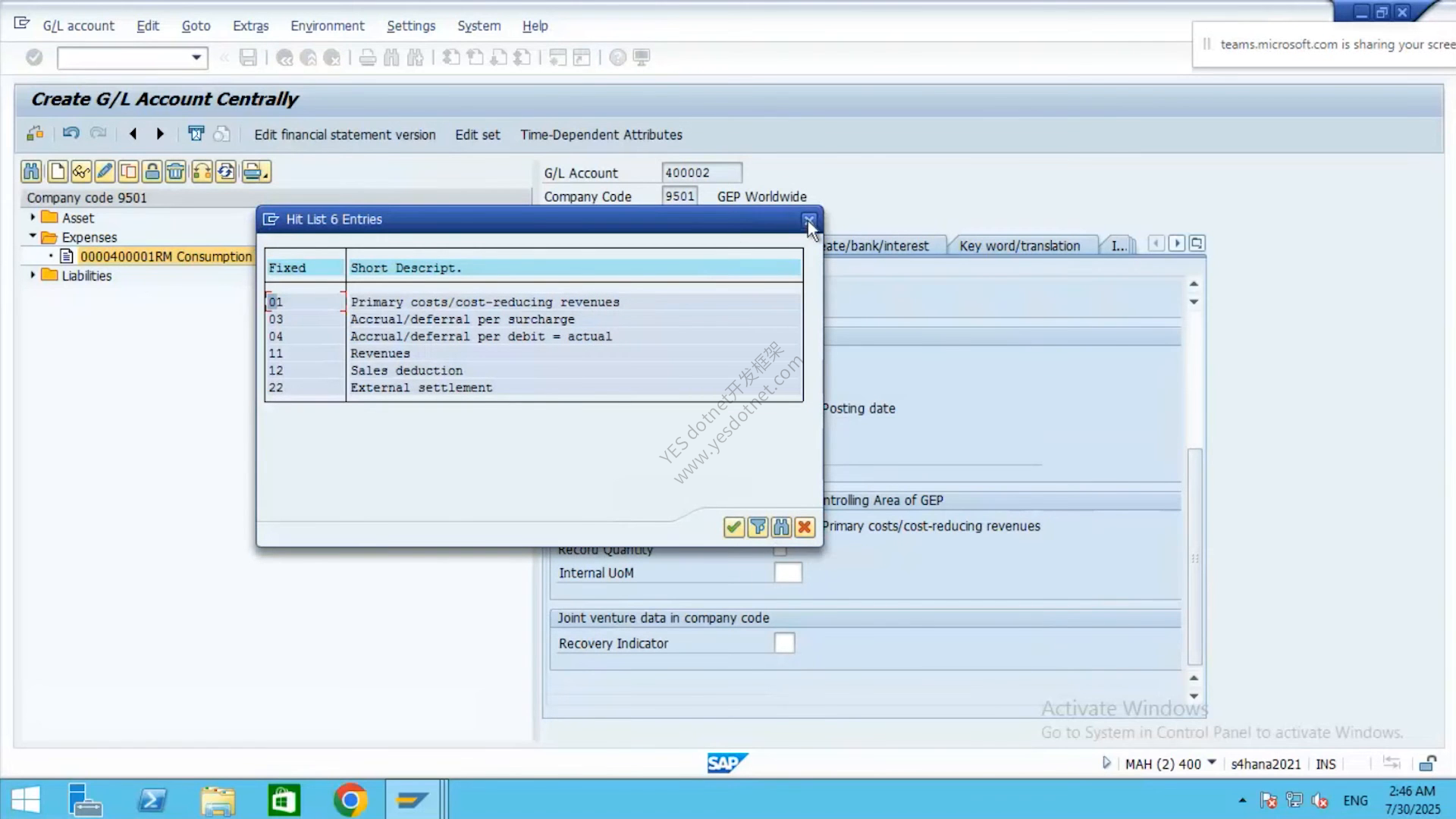Click the Print icon in the standard toolbar
The height and width of the screenshot is (819, 1456).
coord(368,58)
